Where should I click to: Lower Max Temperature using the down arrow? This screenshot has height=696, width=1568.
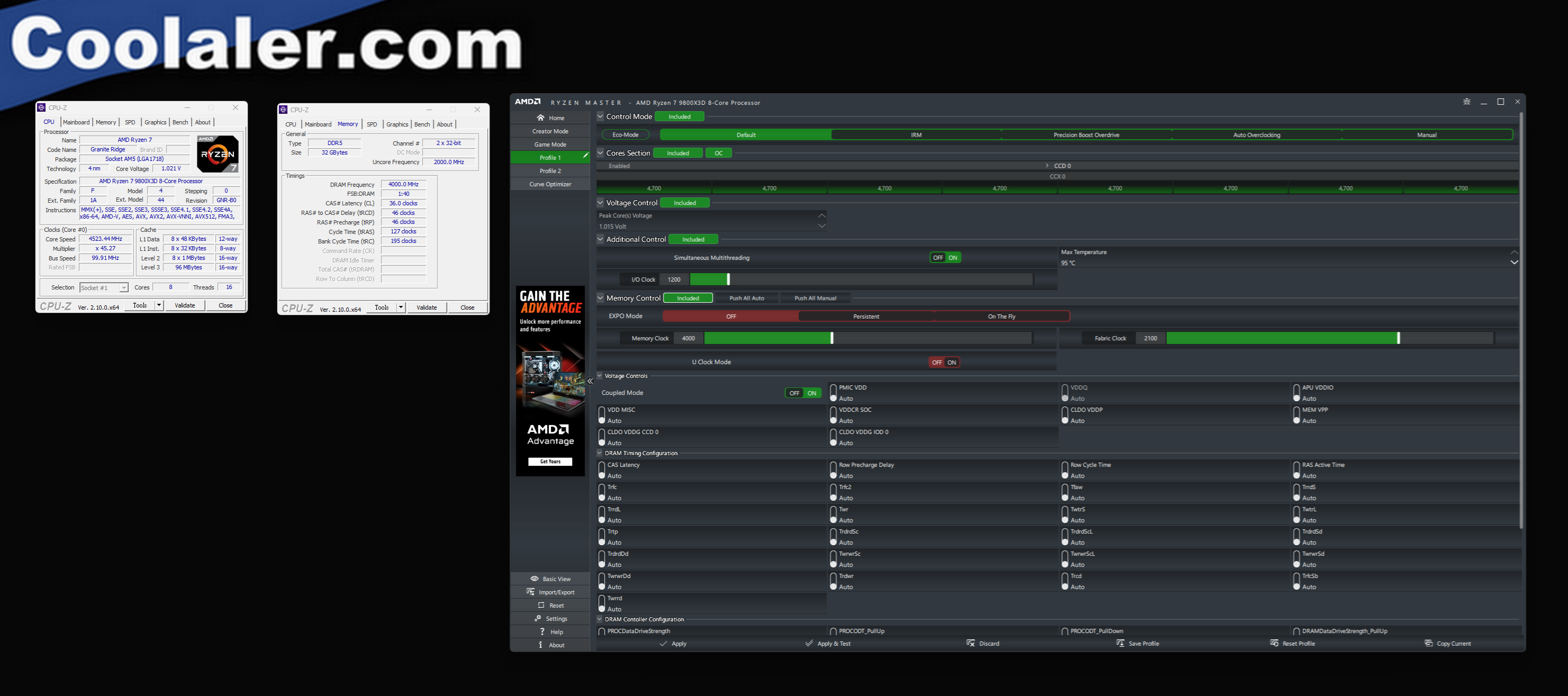[x=1514, y=263]
